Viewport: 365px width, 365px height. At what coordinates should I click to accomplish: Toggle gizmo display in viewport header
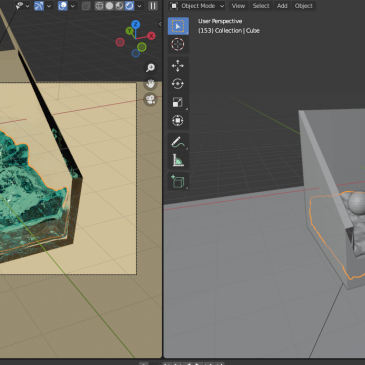[39, 6]
